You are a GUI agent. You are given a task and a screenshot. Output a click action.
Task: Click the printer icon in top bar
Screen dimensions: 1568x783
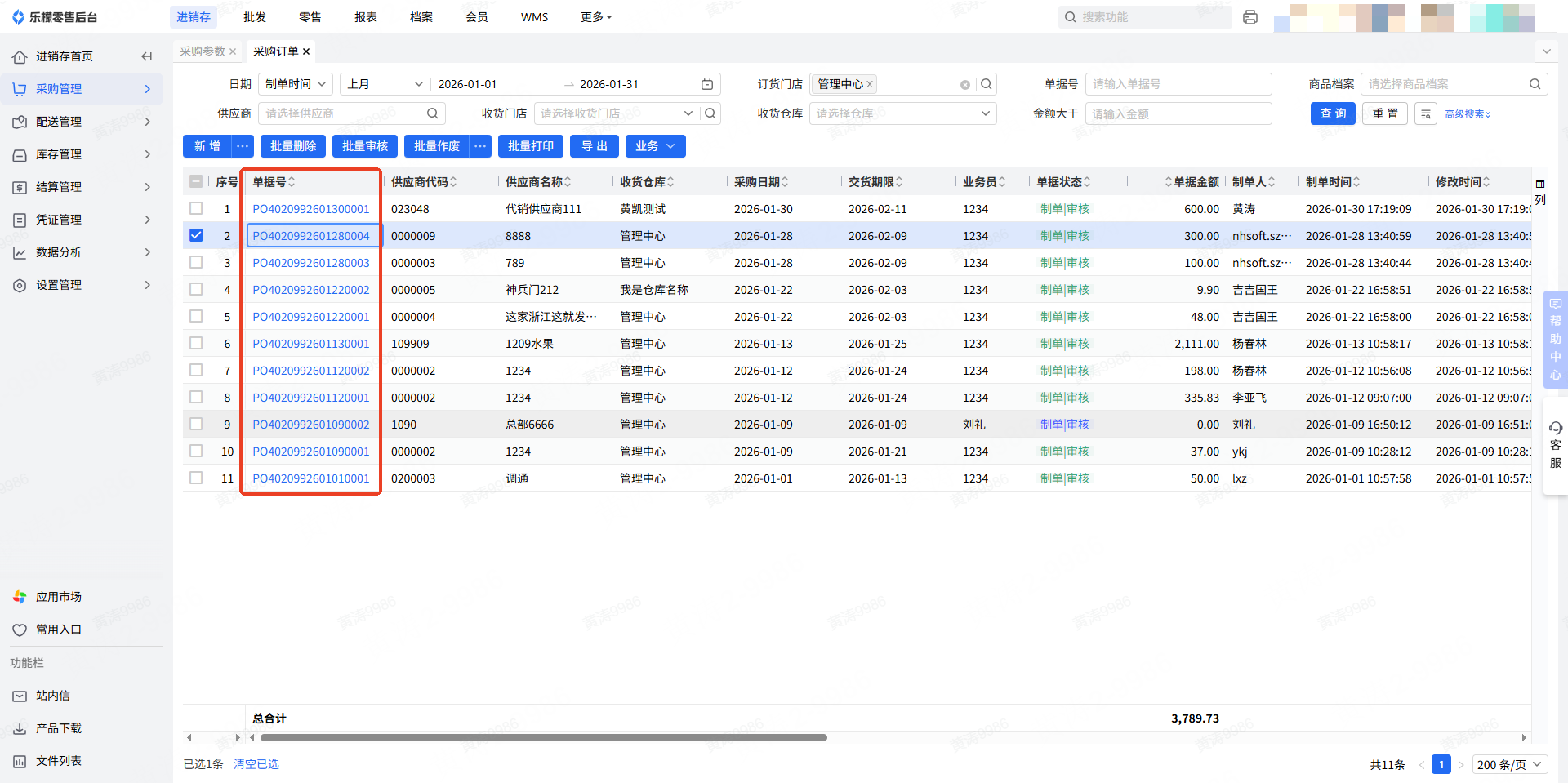1249,17
